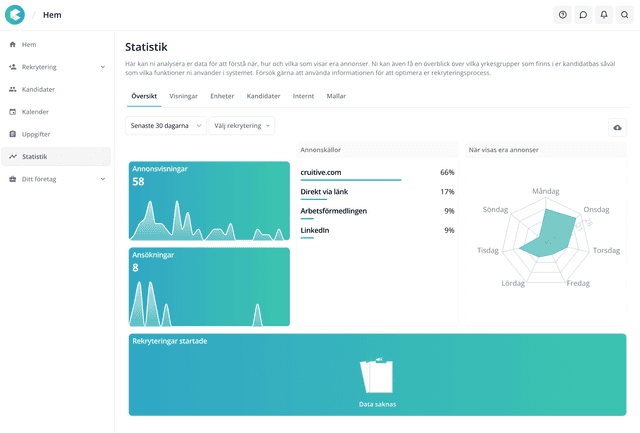
Task: Click the Uppgifter clipboard icon in sidebar
Action: pyautogui.click(x=12, y=134)
